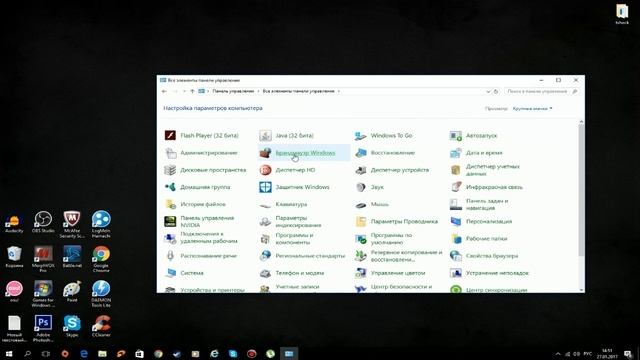This screenshot has width=640, height=360.
Task: Click the Control Panel vertical scrollbar
Action: (x=581, y=190)
